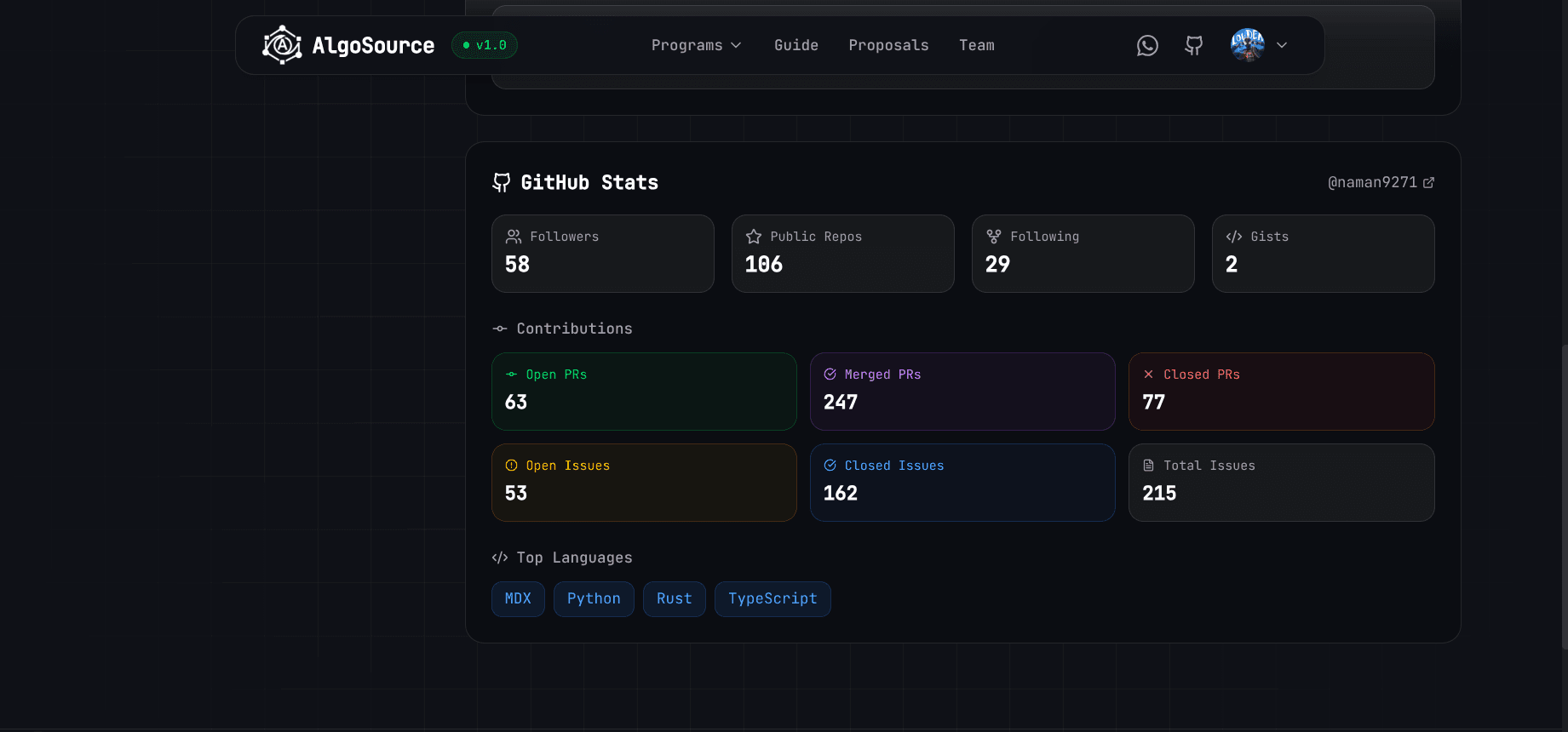Screen dimensions: 1568x732
Task: Click the Top Languages code icon
Action: pos(500,558)
